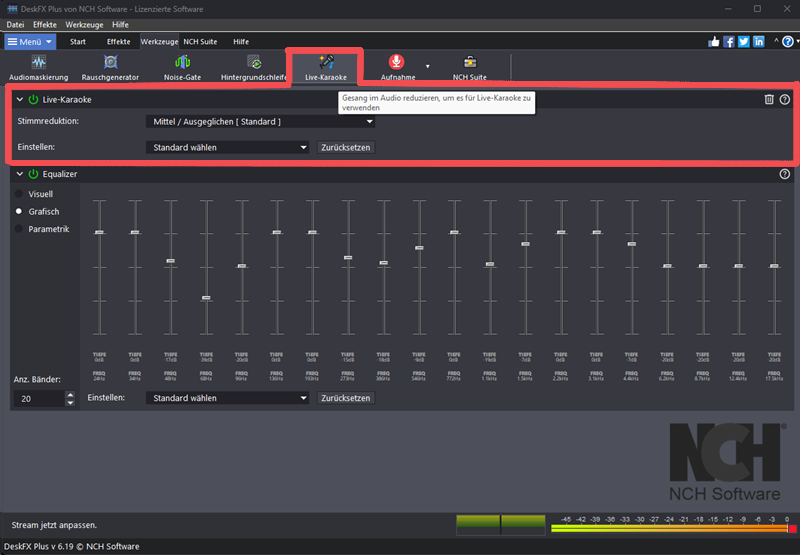Image resolution: width=800 pixels, height=555 pixels.
Task: Click the Live-Karaoke microphone icon
Action: click(326, 62)
